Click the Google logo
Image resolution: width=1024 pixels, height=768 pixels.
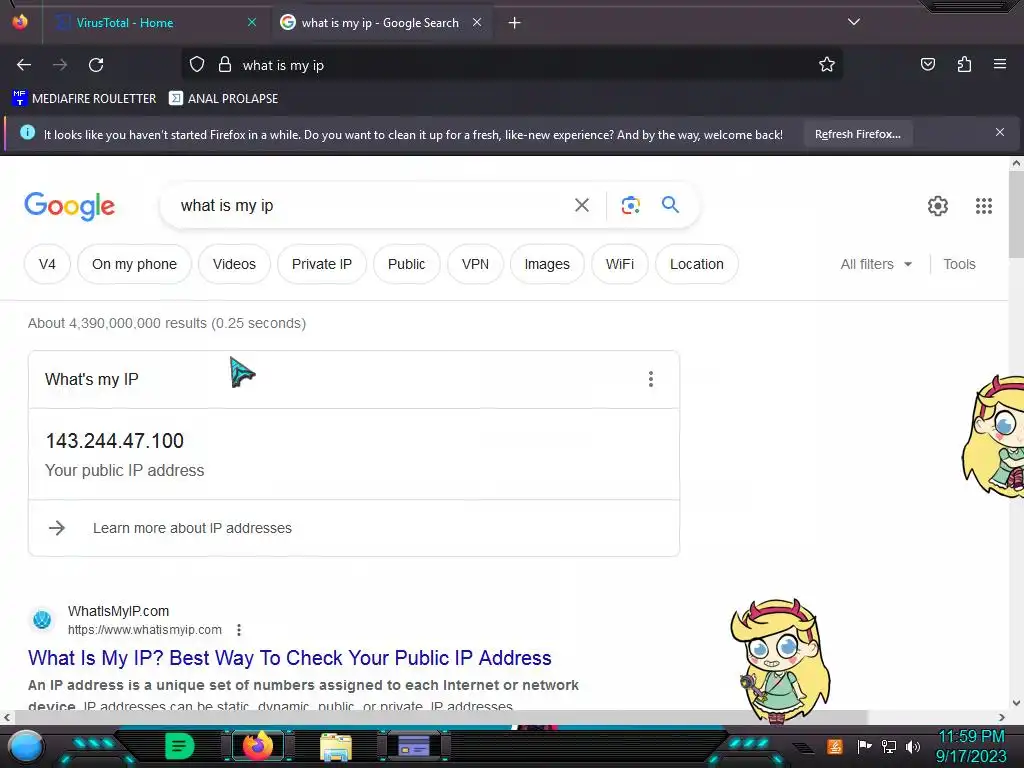70,206
